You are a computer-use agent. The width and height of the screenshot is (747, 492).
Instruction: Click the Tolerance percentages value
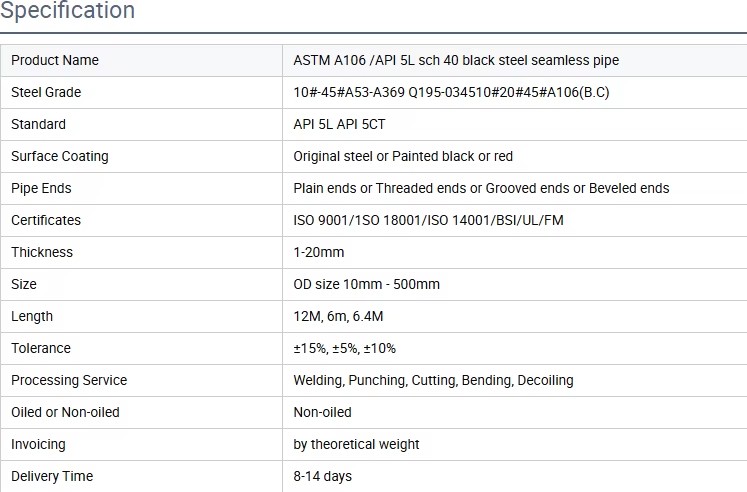click(x=344, y=348)
